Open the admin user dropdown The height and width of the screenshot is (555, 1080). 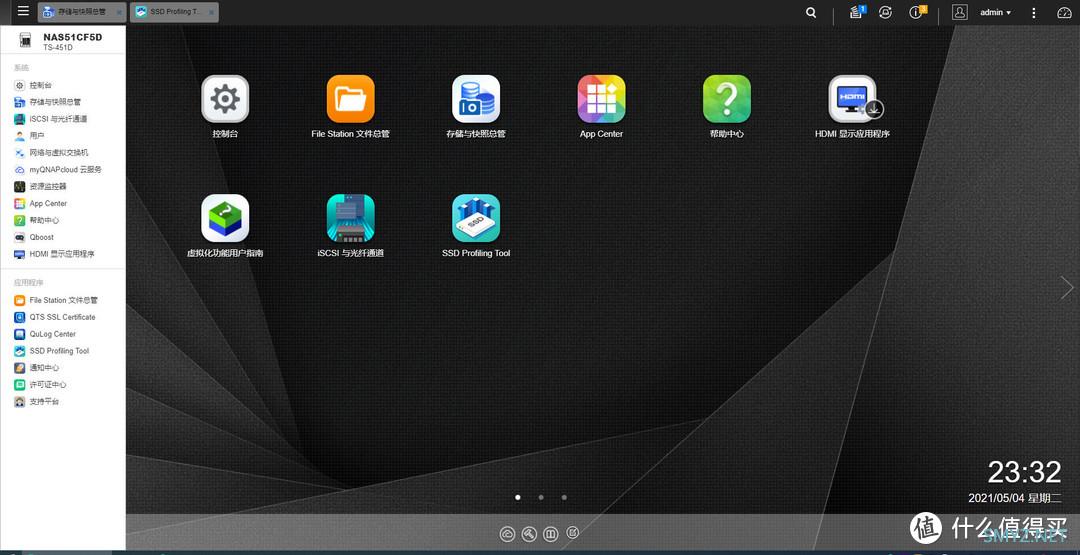[x=995, y=12]
